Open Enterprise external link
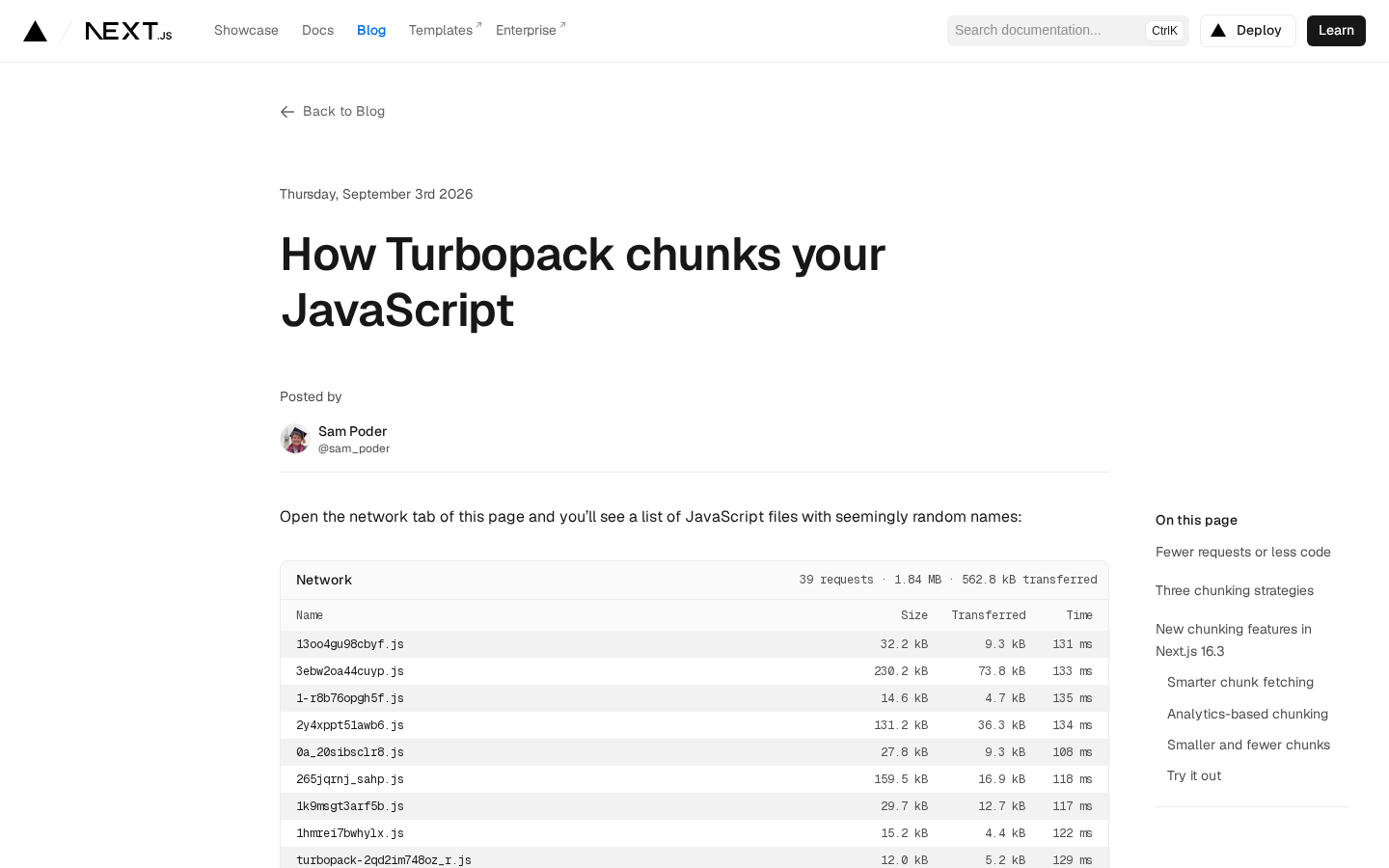This screenshot has width=1389, height=868. (x=531, y=31)
